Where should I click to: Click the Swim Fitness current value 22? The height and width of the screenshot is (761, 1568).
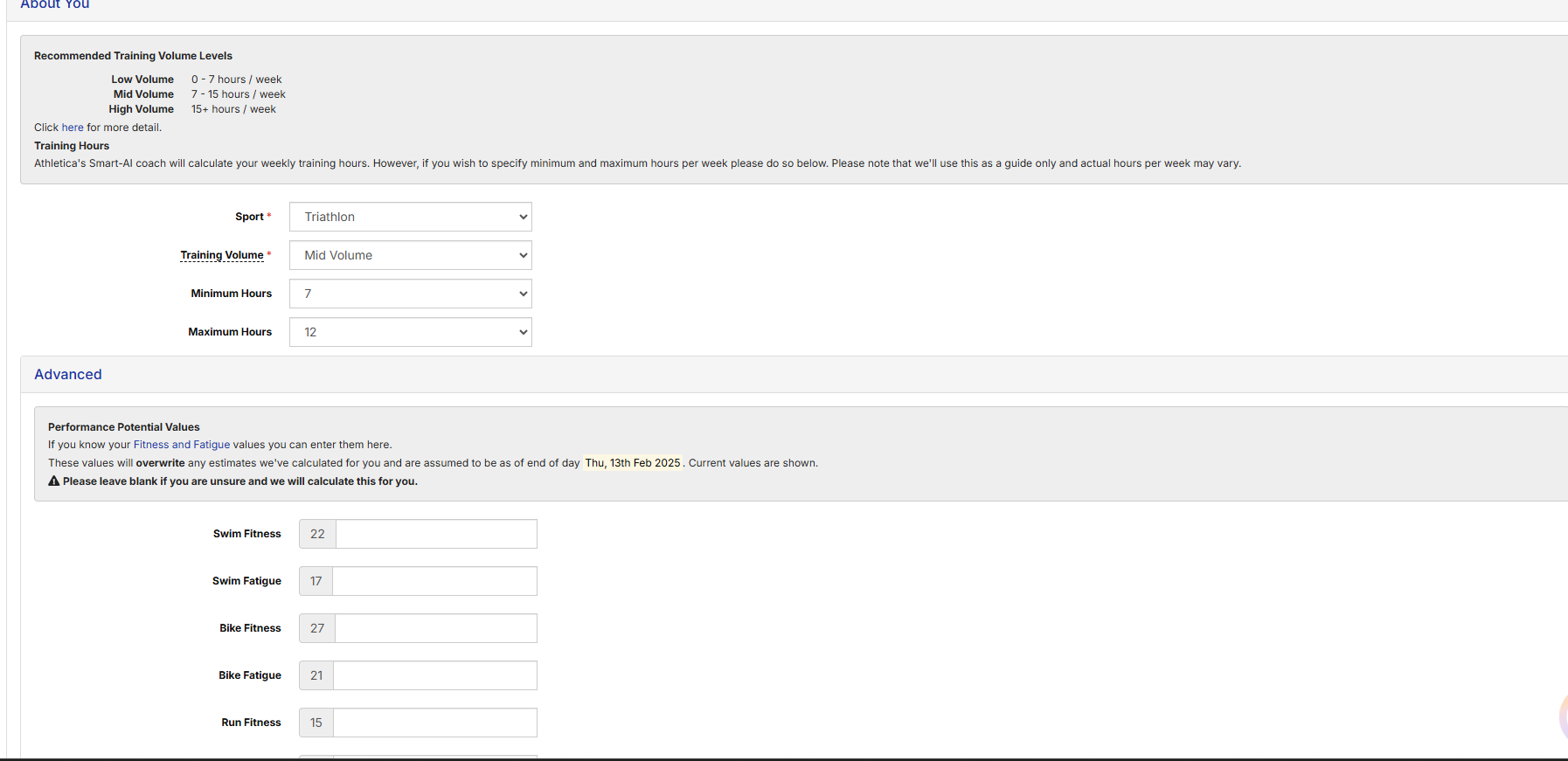click(317, 534)
